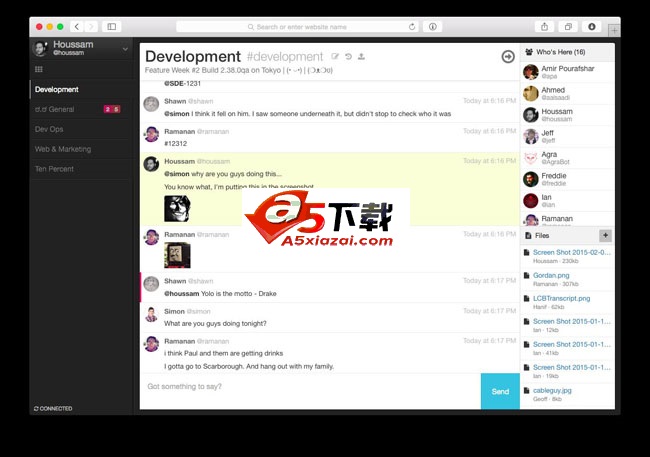Click the reload page icon
This screenshot has height=457, width=650.
click(412, 27)
